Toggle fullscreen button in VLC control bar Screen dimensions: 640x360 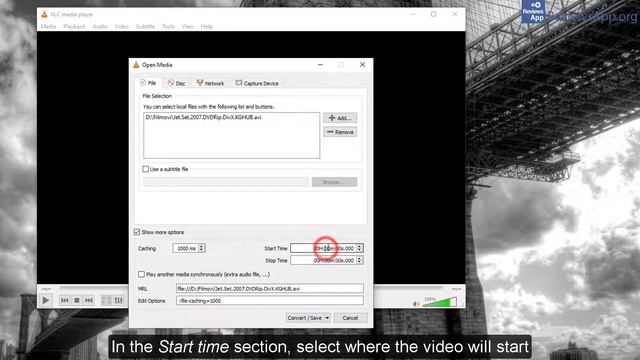pyautogui.click(x=106, y=300)
